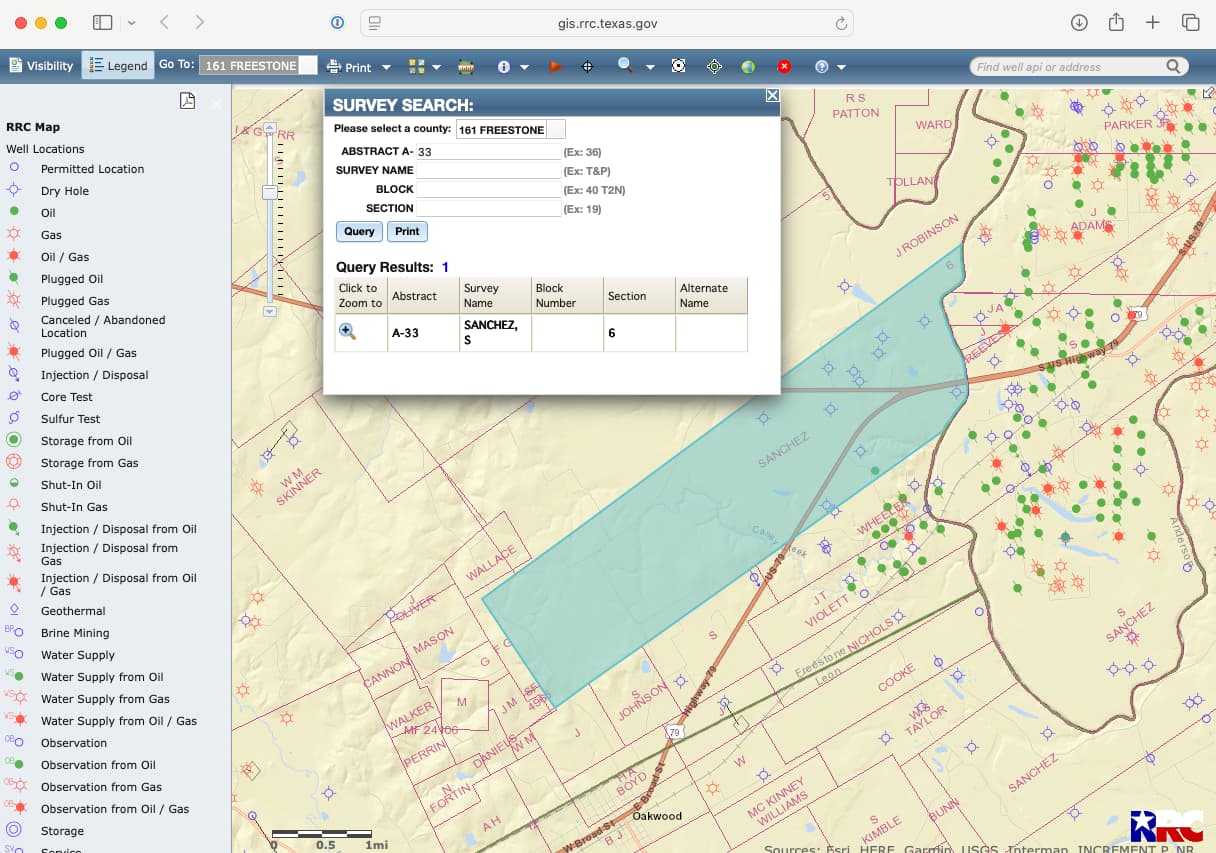
Task: Click the map zoom slider handle
Action: [x=269, y=192]
